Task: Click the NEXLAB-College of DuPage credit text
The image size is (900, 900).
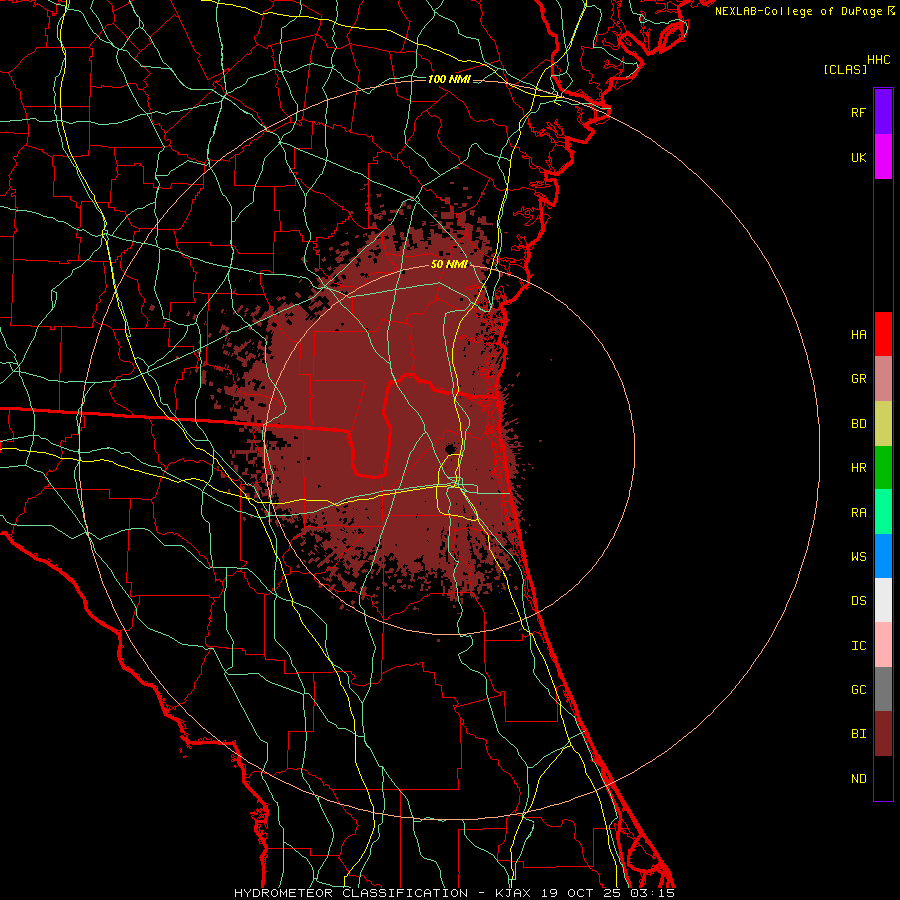Action: point(798,11)
